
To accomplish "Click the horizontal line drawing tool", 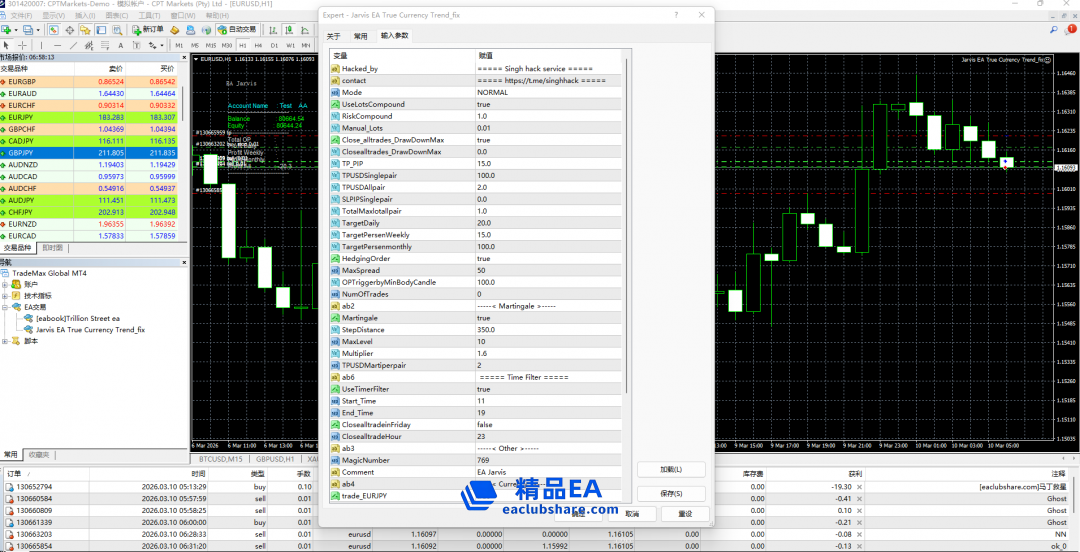I will click(x=57, y=45).
